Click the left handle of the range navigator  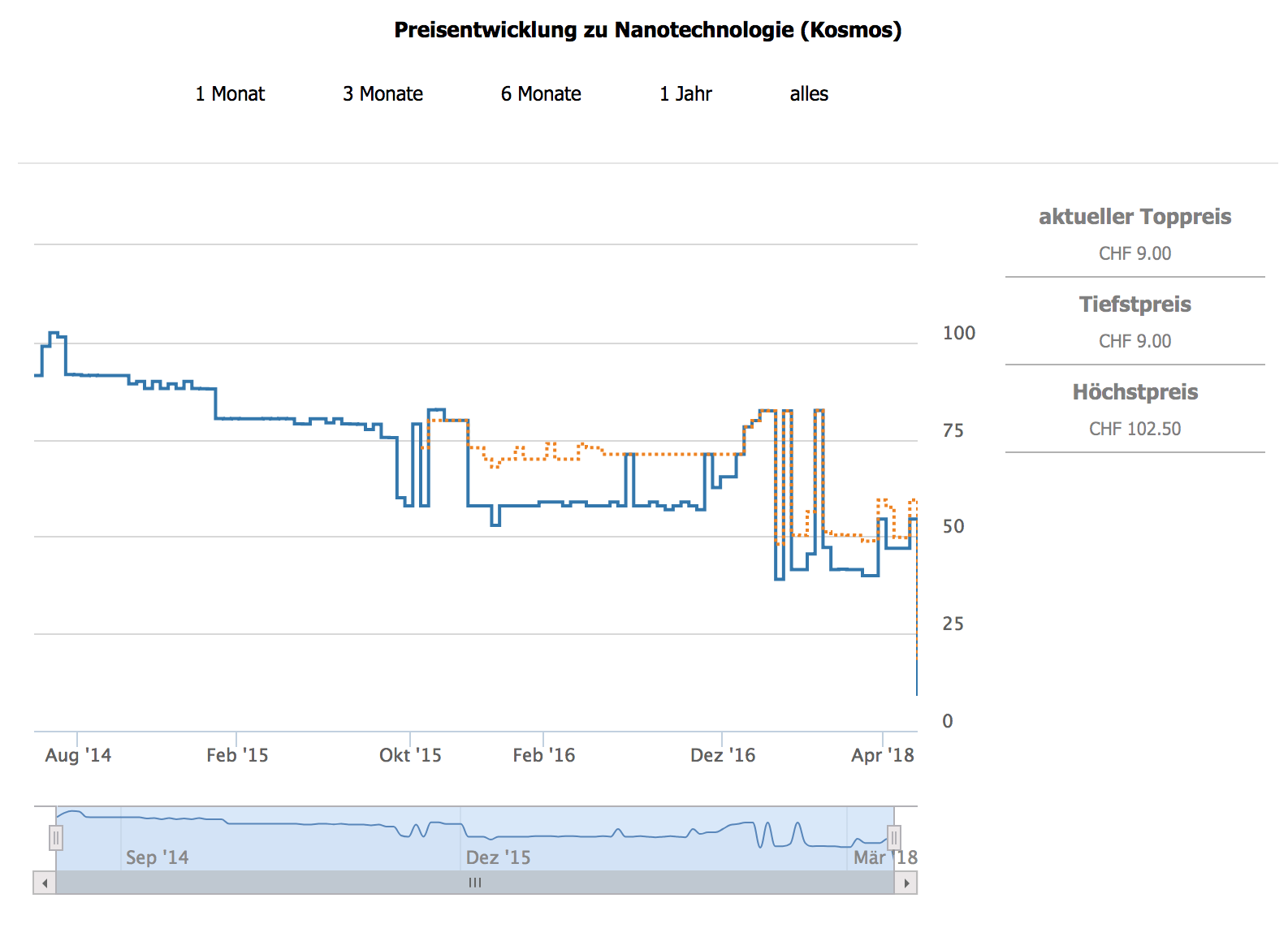pos(56,837)
